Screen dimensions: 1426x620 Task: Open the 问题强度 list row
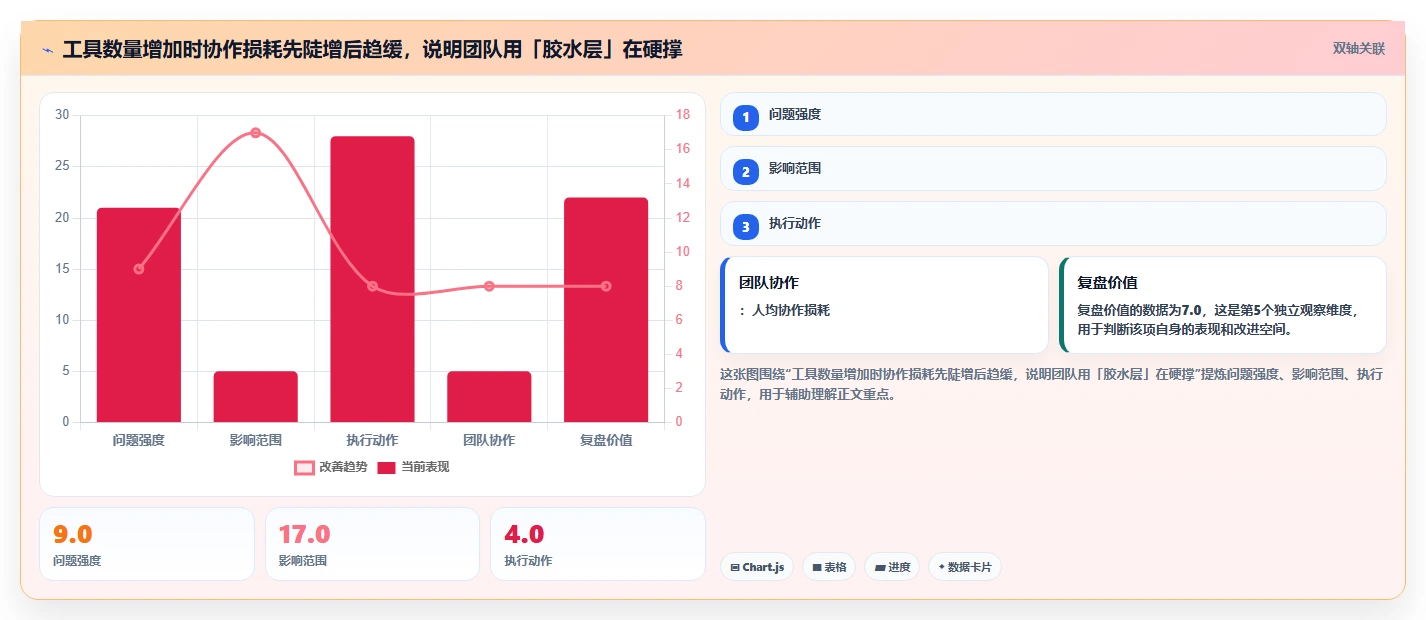coord(1053,114)
